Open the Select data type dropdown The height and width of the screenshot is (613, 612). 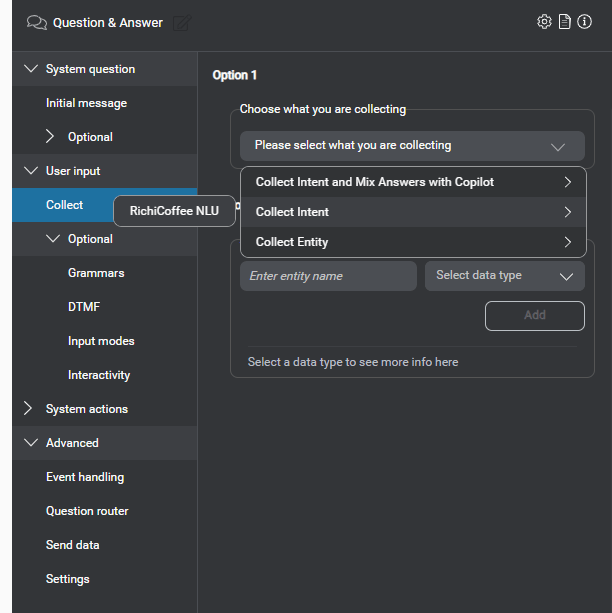click(504, 276)
